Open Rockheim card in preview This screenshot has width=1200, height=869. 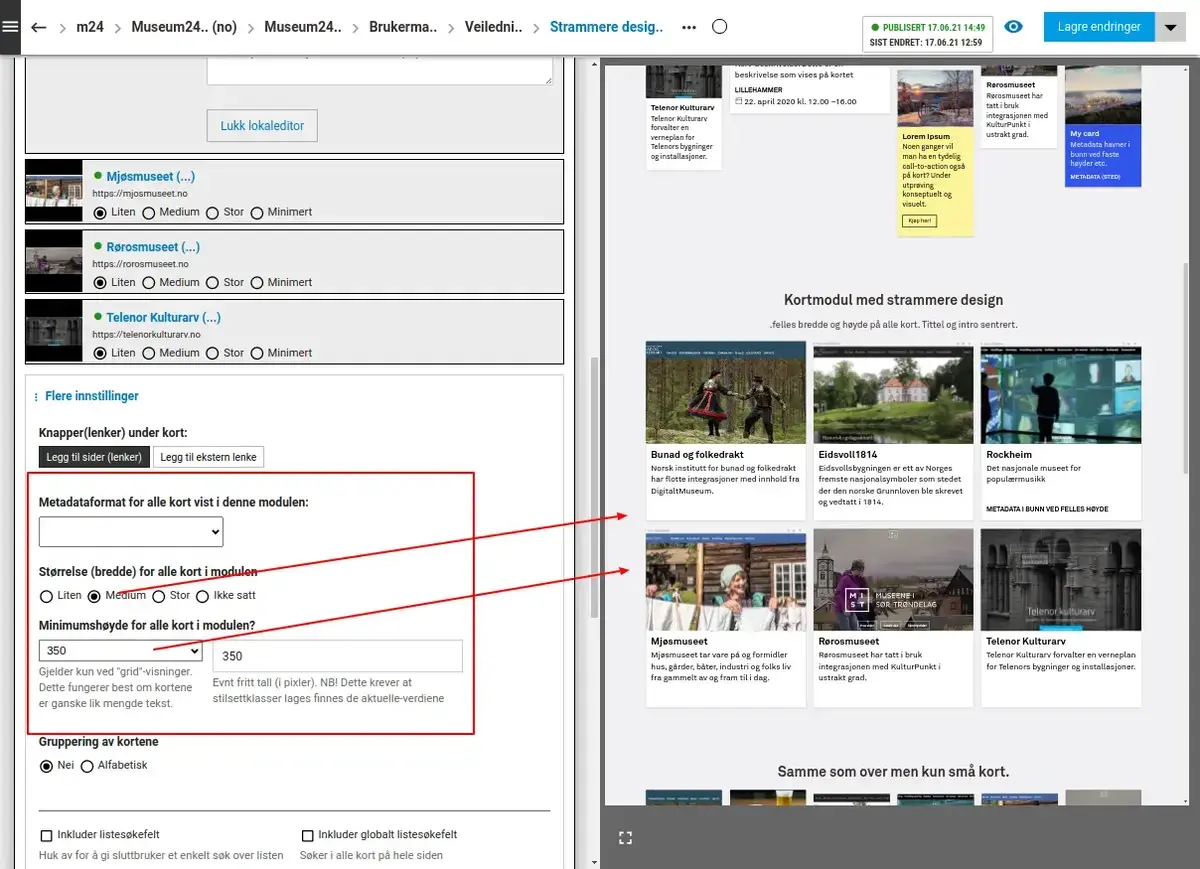1061,430
